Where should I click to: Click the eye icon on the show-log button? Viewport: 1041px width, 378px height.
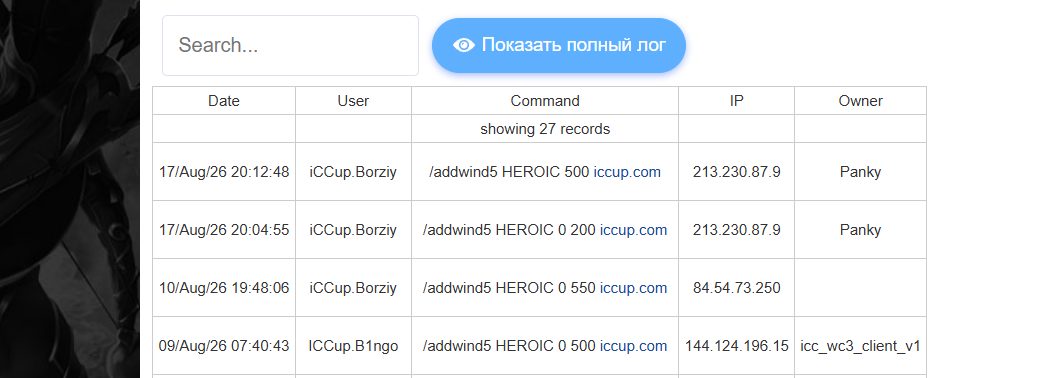[x=464, y=45]
